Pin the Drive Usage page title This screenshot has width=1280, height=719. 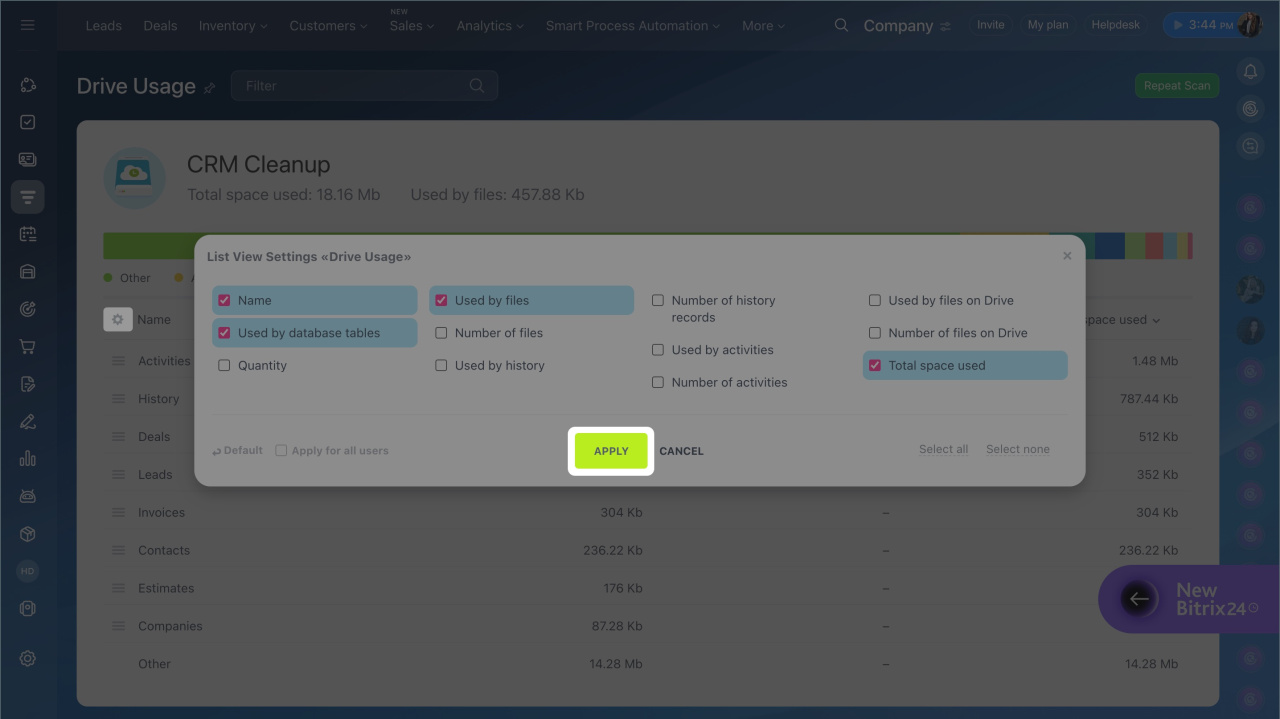tap(210, 88)
